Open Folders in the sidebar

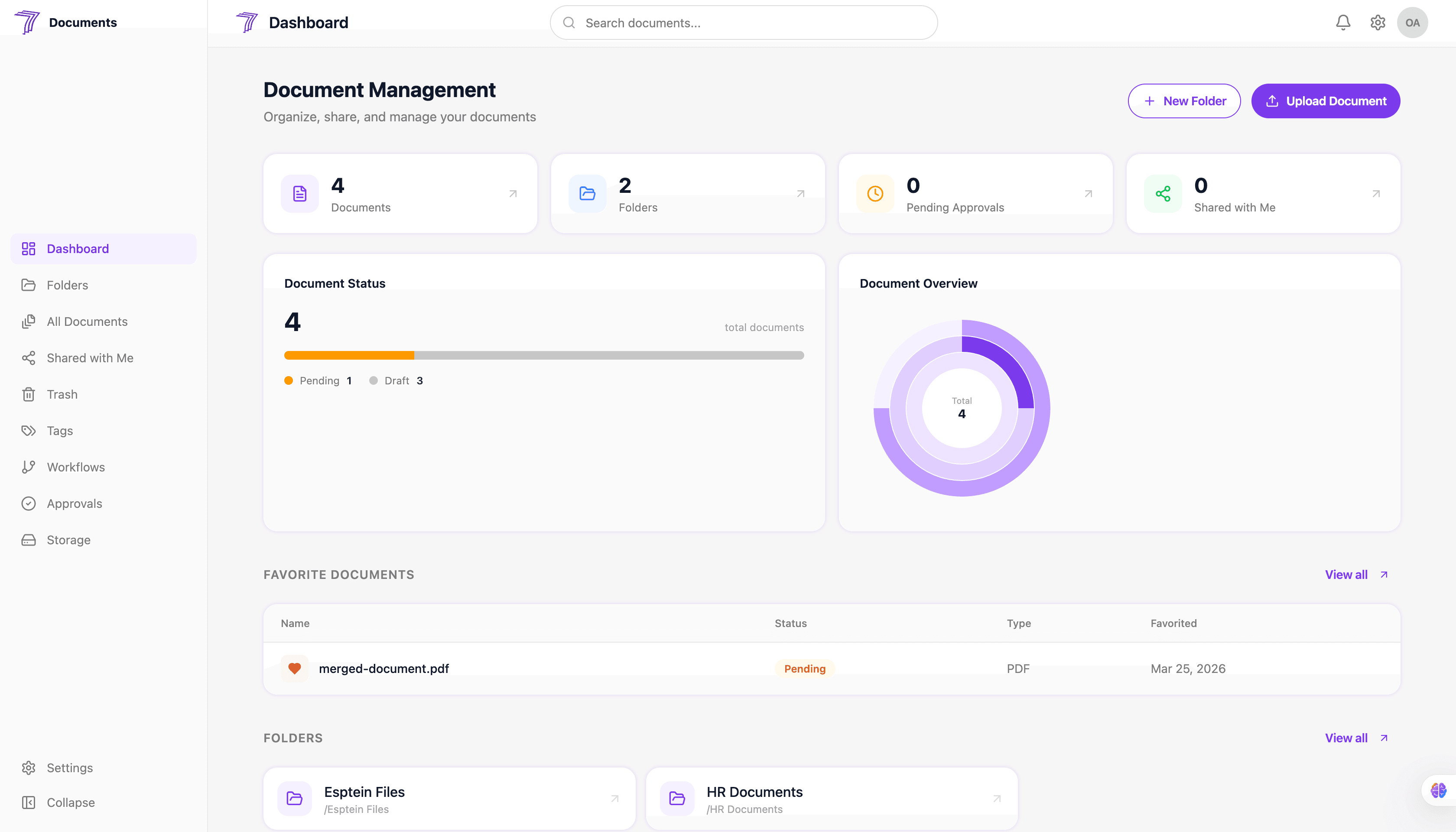[x=104, y=285]
